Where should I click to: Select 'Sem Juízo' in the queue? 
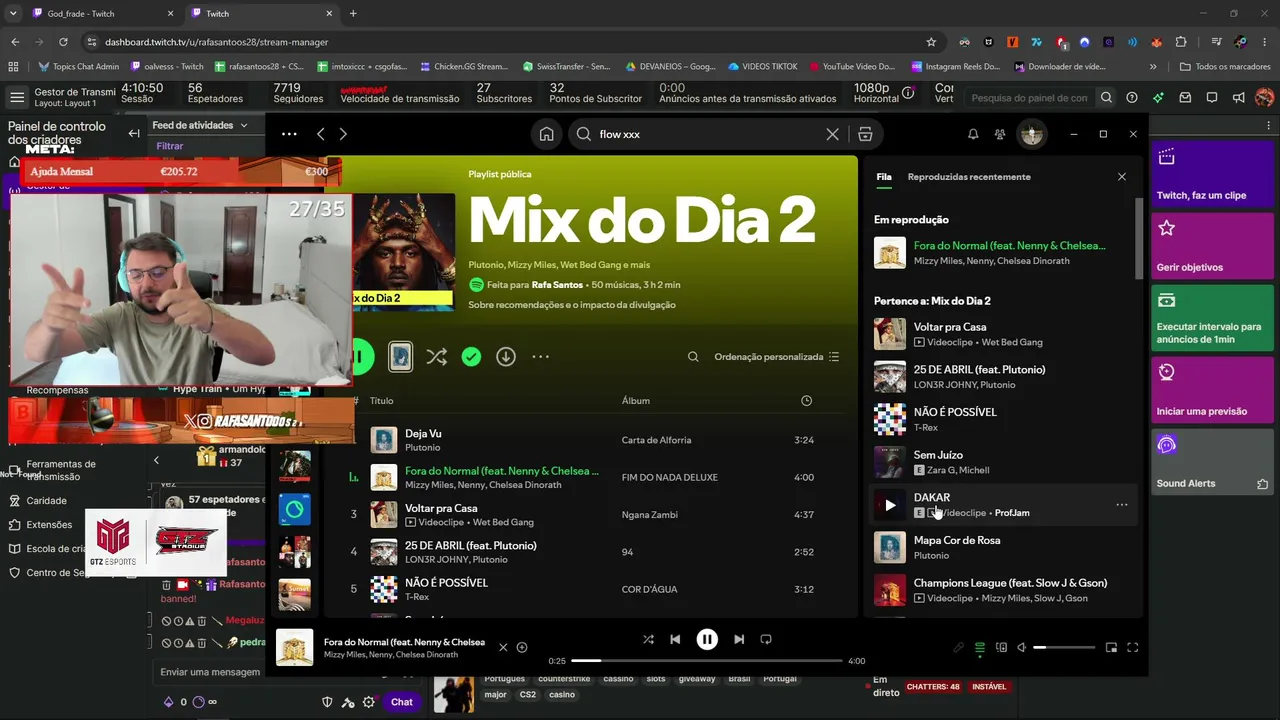click(1003, 462)
